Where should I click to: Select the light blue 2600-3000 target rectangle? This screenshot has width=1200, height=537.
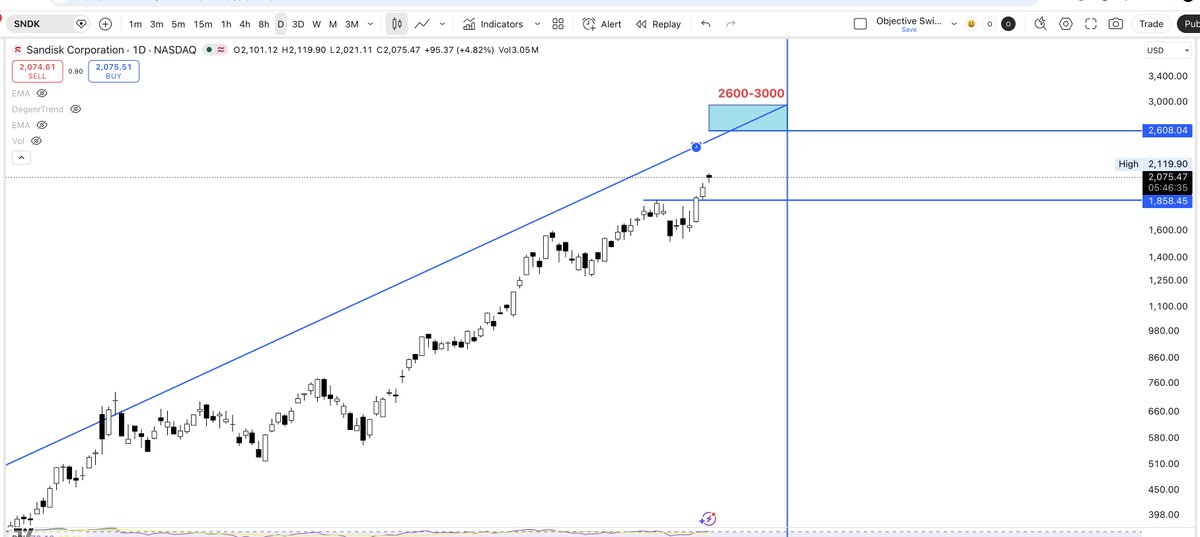pyautogui.click(x=747, y=118)
